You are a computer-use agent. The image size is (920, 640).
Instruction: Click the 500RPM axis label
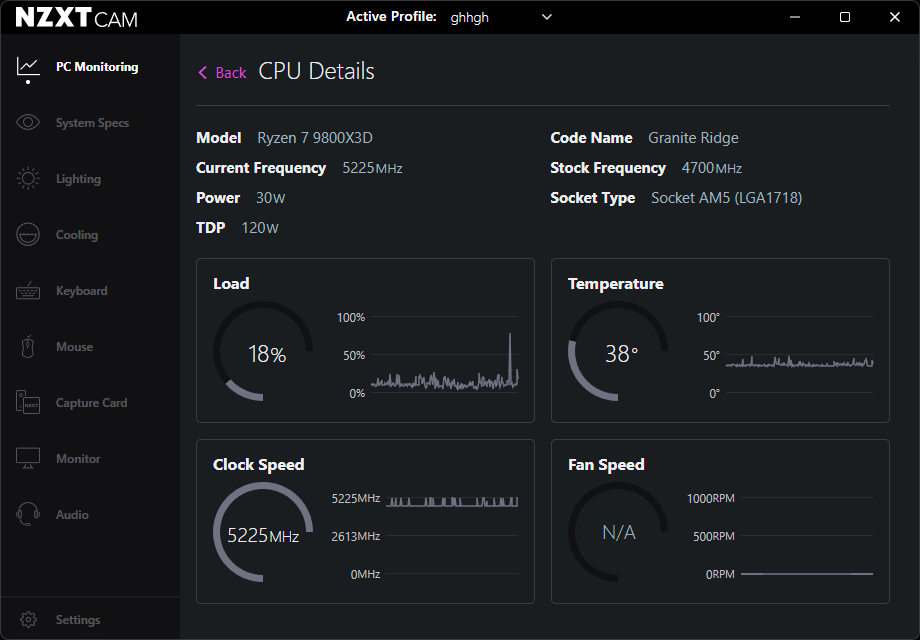713,536
